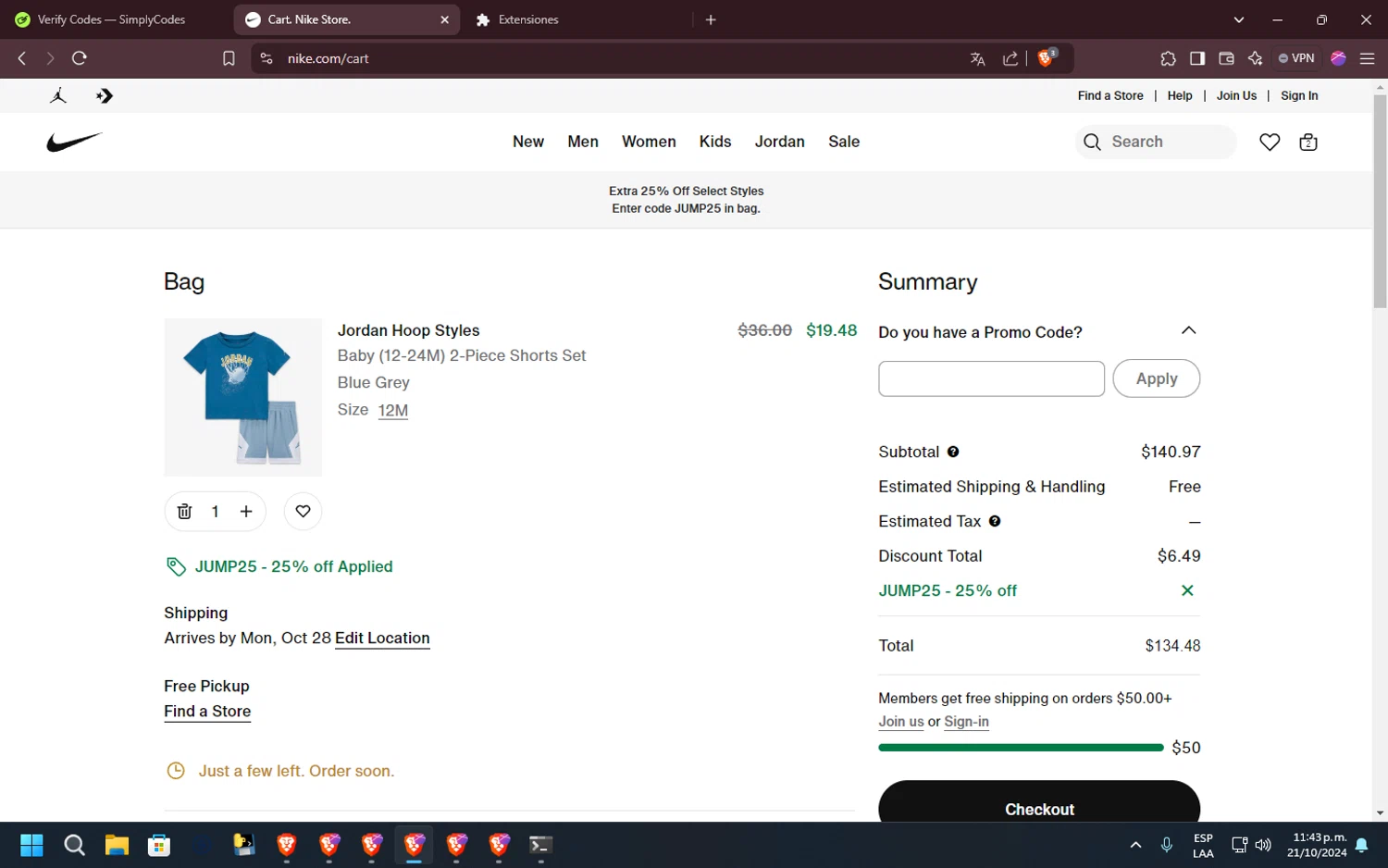Screen dimensions: 1388x868
Task: Bookmark this page icon
Action: pyautogui.click(x=229, y=58)
